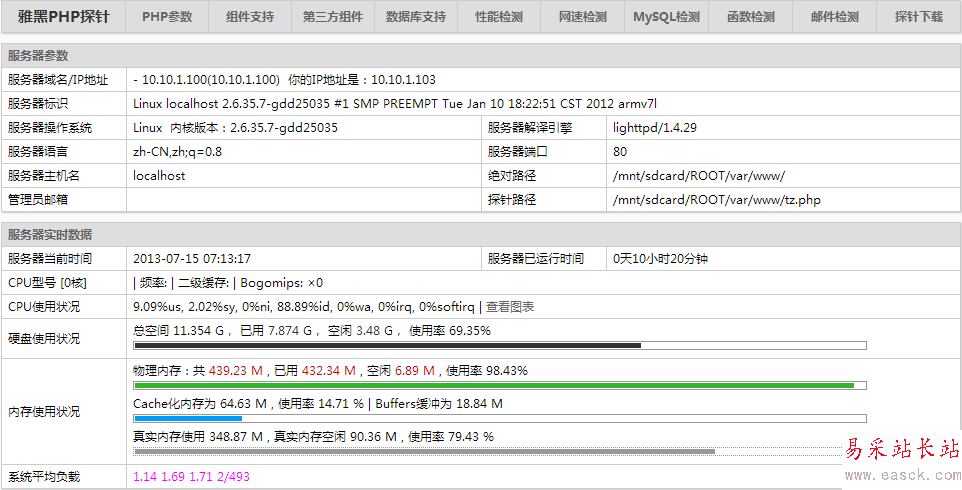Open 数据库支持 in the top menu
This screenshot has height=490, width=962.
[416, 17]
